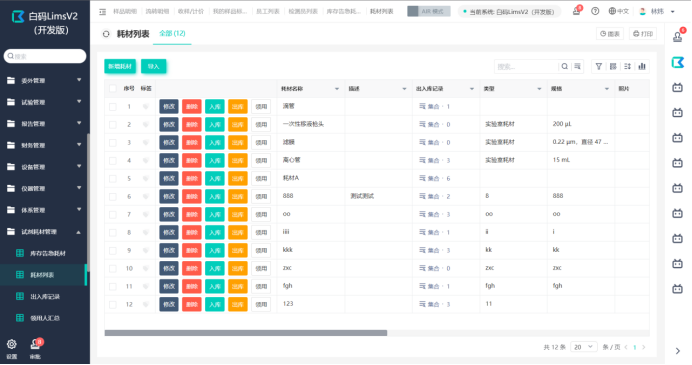Collapse the sidebar with the menu fold icon

click(102, 12)
